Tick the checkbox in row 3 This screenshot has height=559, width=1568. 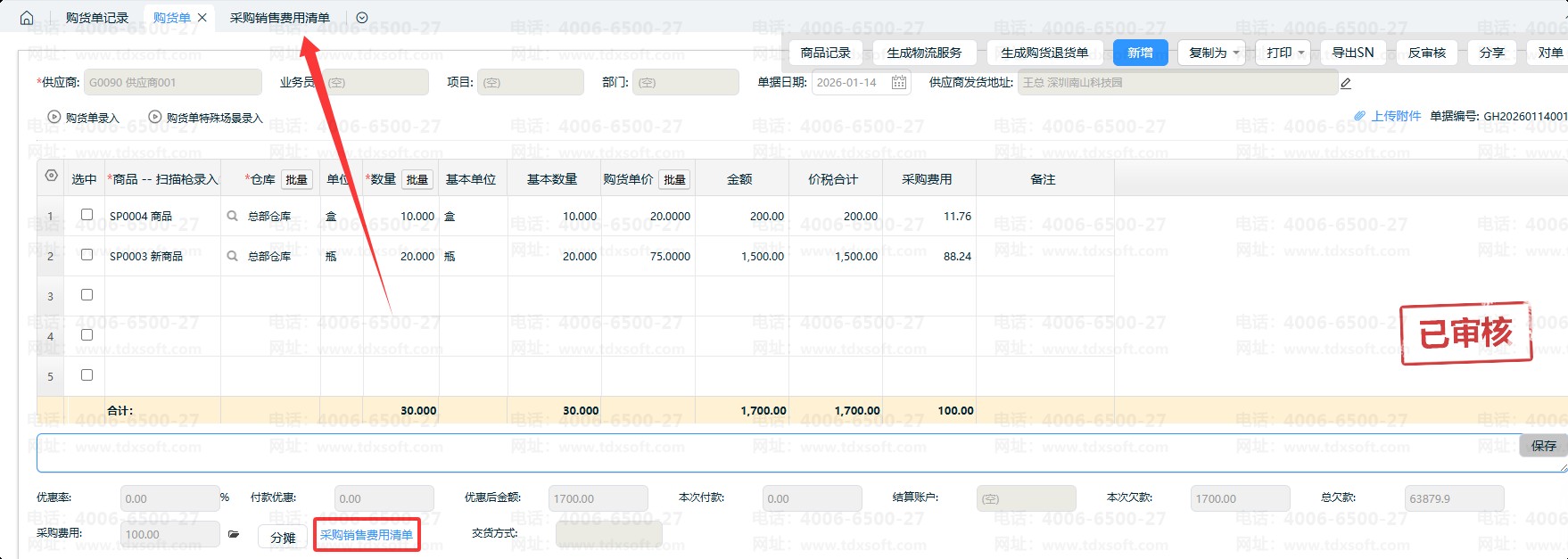pyautogui.click(x=87, y=295)
